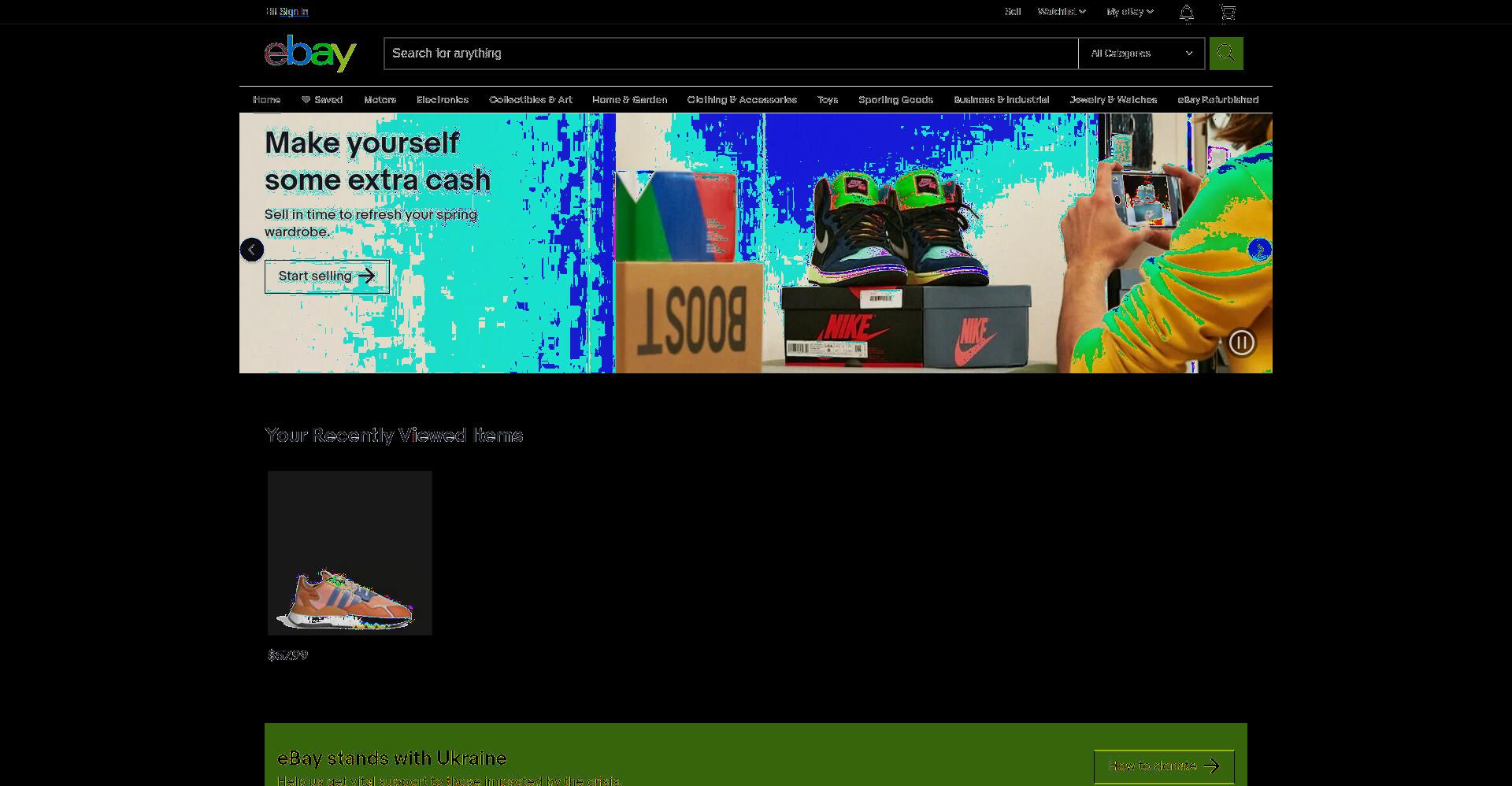Open Sporting Goods category
The width and height of the screenshot is (1512, 786).
coord(896,100)
